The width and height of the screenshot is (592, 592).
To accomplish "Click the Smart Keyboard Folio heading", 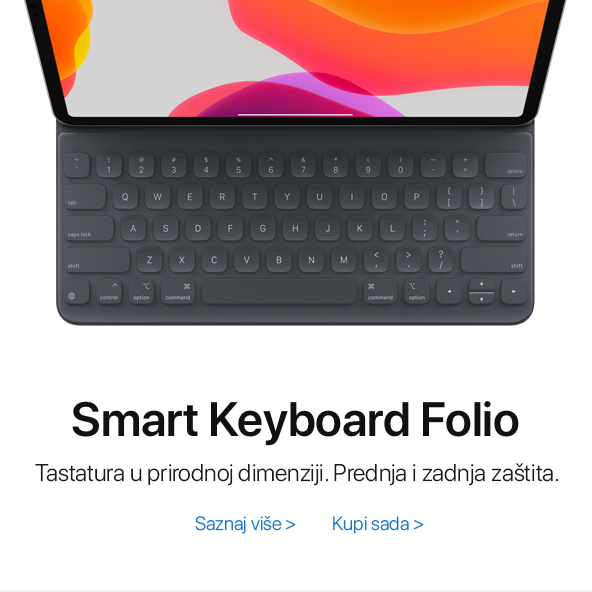I will tap(295, 420).
